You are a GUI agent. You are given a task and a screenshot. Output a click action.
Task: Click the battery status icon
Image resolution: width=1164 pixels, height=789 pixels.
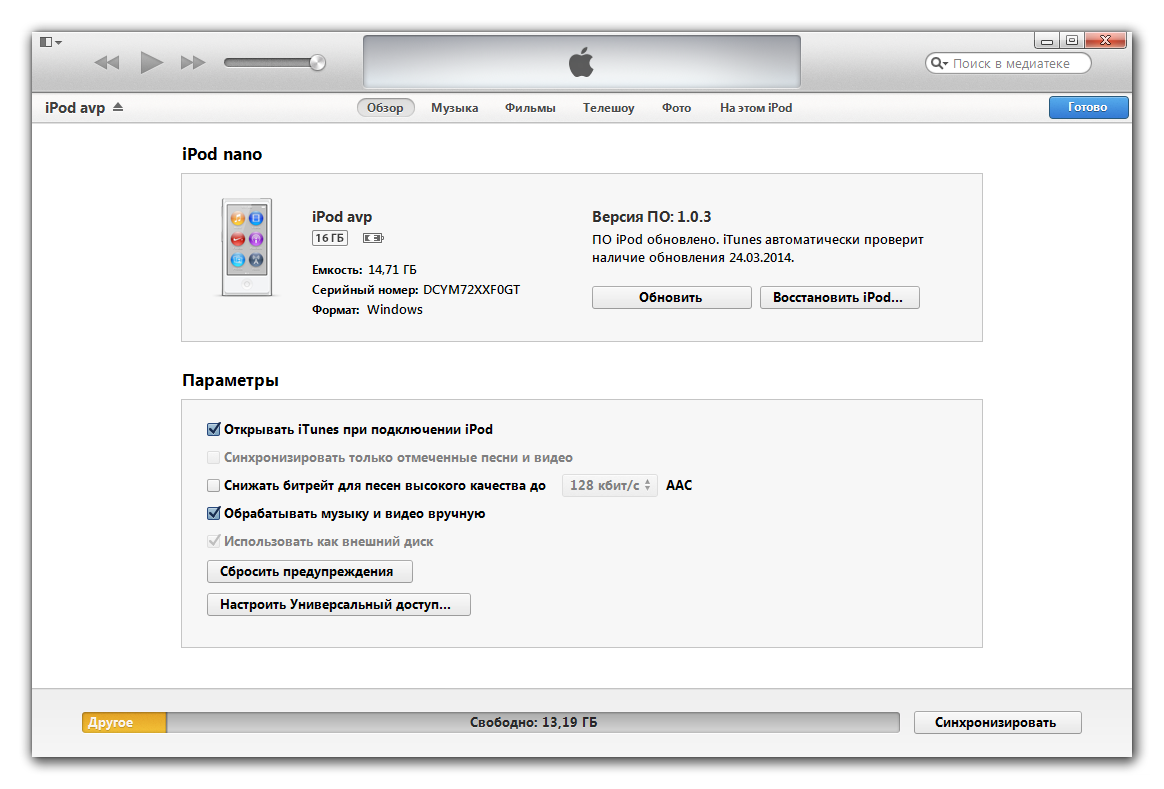pos(373,238)
